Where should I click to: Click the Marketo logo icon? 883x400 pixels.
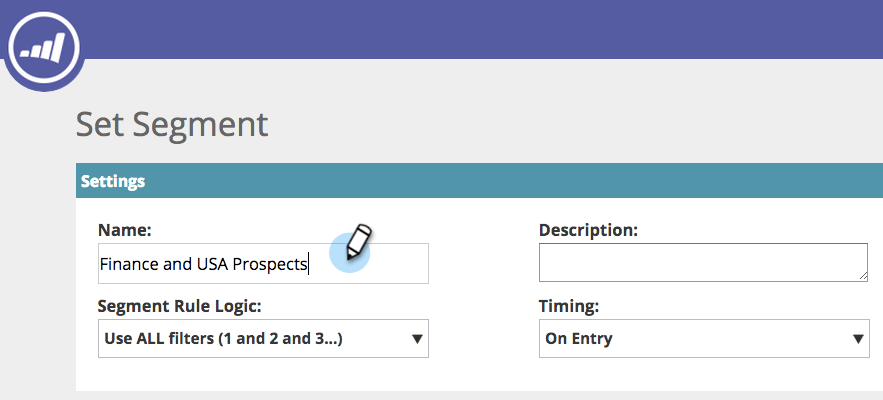coord(44,45)
